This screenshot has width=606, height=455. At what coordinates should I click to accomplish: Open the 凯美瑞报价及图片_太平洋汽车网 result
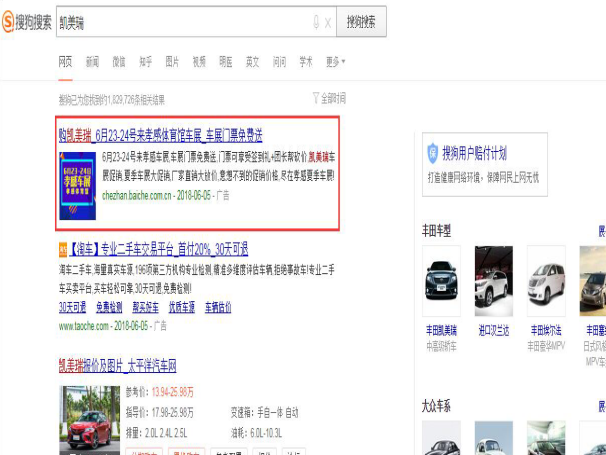tap(117, 366)
